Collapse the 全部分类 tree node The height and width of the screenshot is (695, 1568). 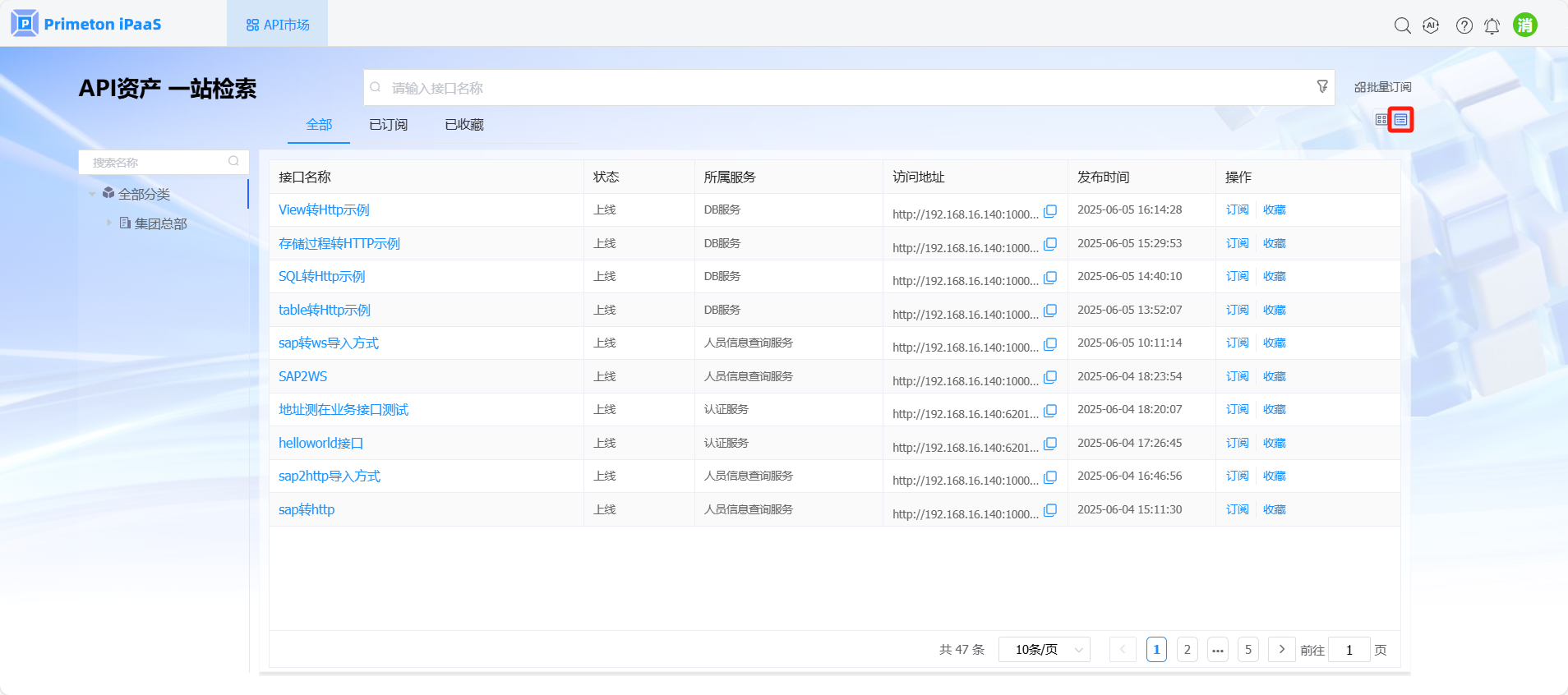point(92,194)
